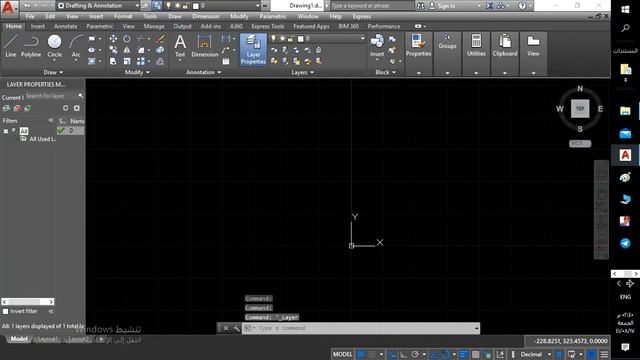Open the View panel in ribbon
Screen dimensions: 640x360
[533, 45]
